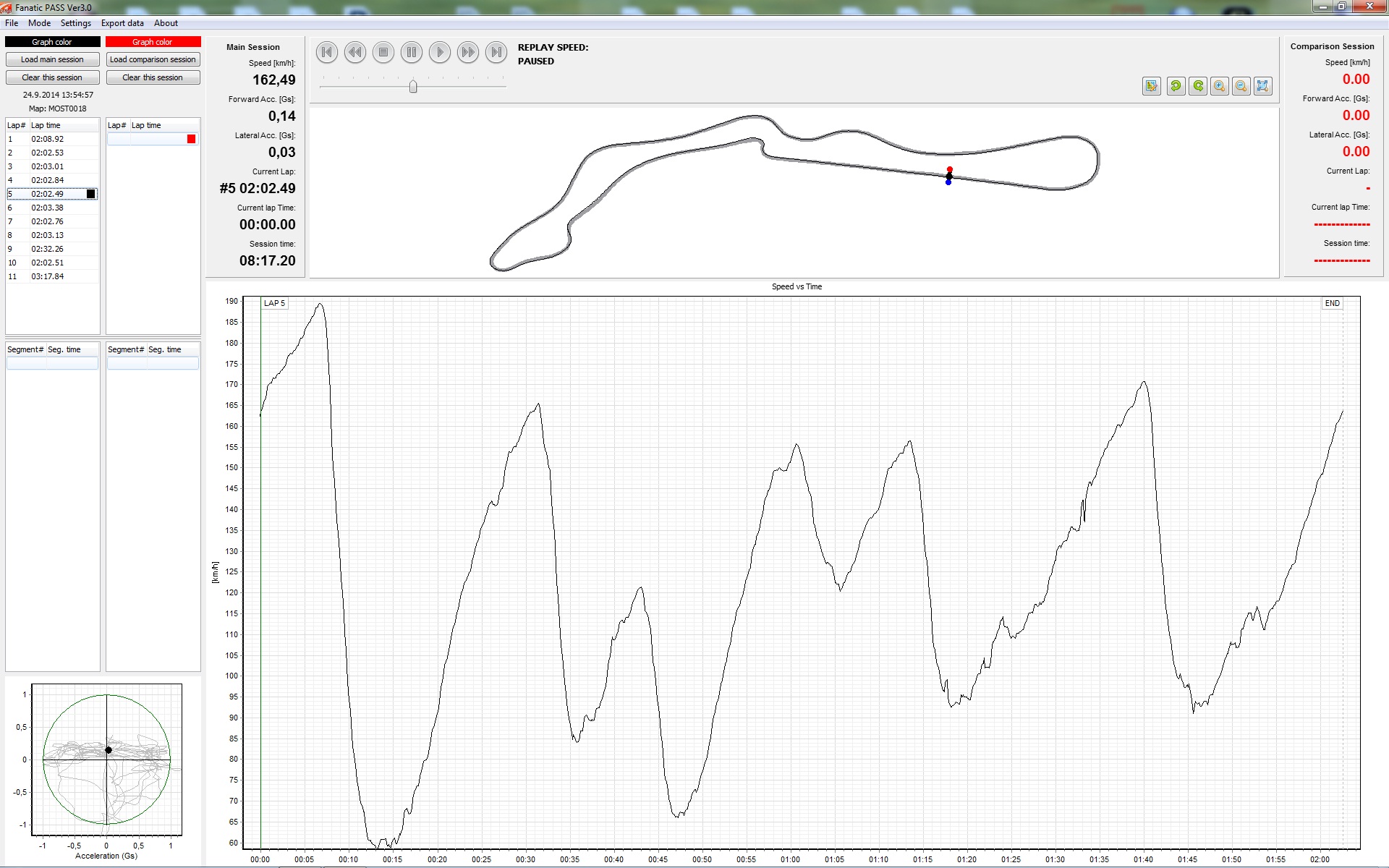1389x868 pixels.
Task: Stop the replay playback
Action: [383, 52]
